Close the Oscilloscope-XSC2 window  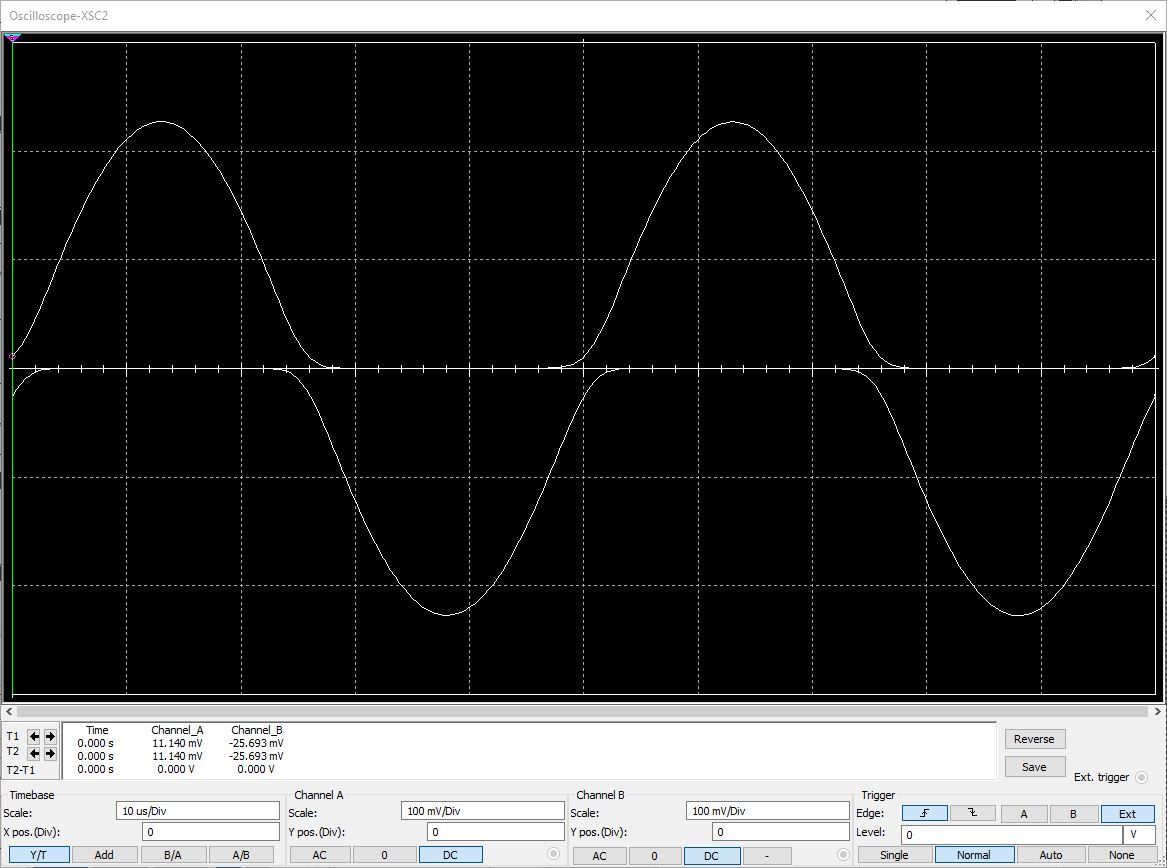tap(1150, 16)
